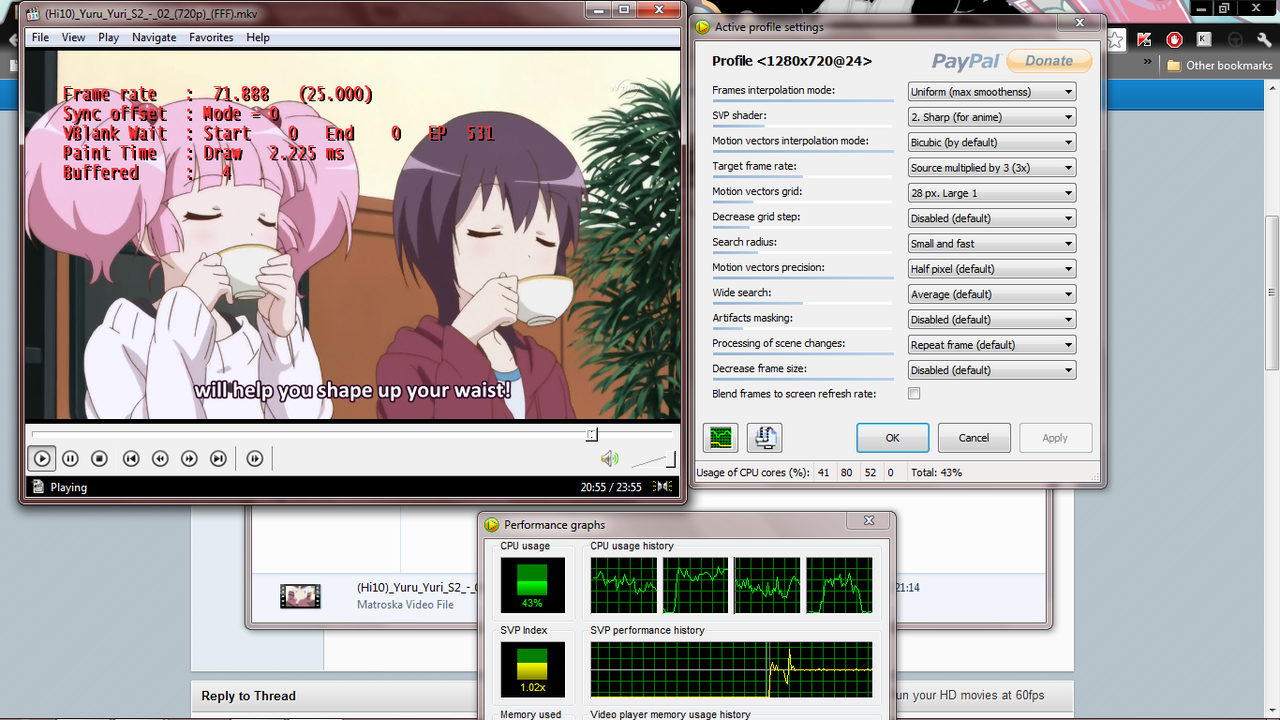
Task: Click the PayPal Donate button
Action: pyautogui.click(x=1049, y=61)
